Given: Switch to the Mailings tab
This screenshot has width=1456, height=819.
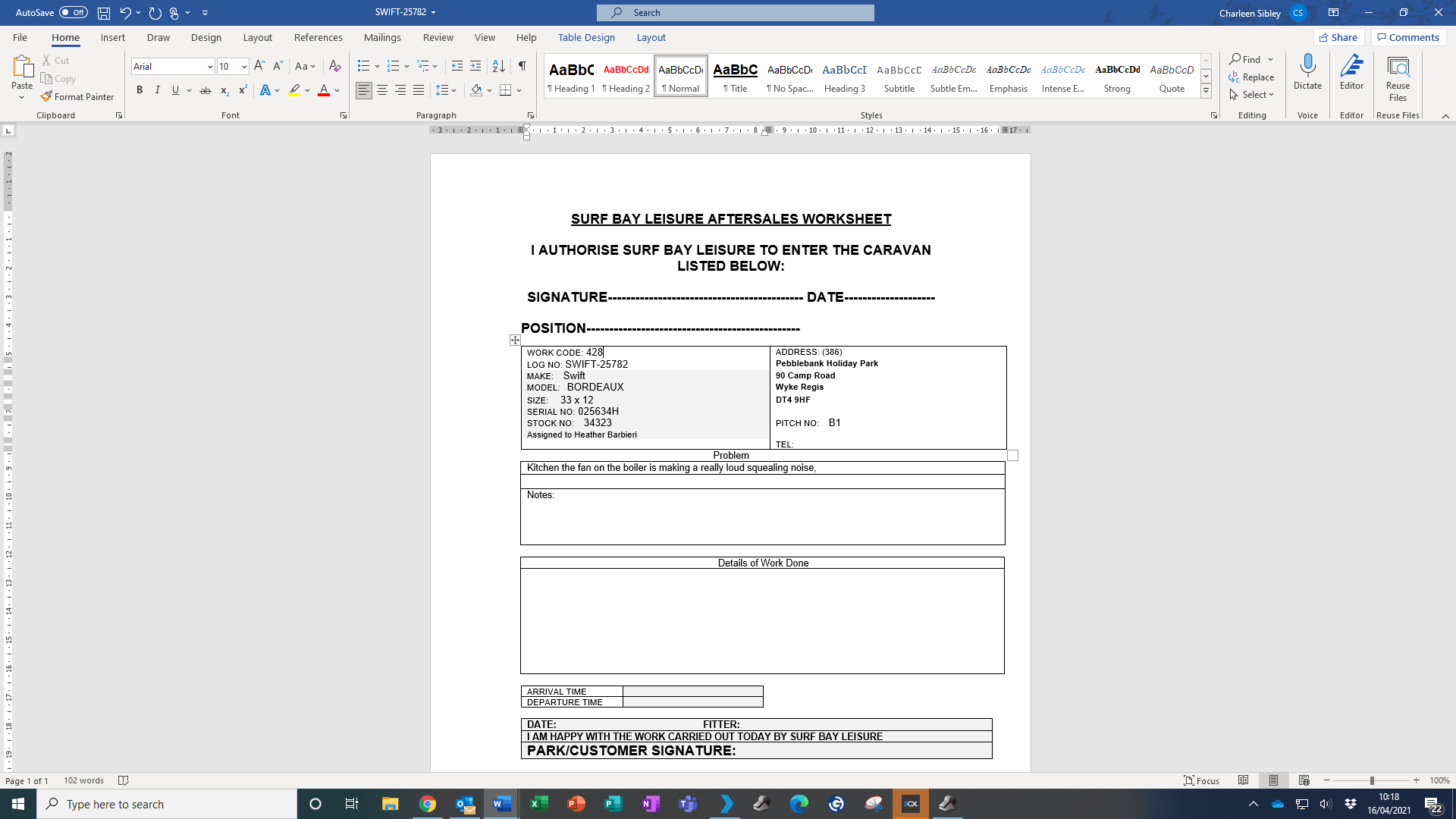Looking at the screenshot, I should [382, 38].
